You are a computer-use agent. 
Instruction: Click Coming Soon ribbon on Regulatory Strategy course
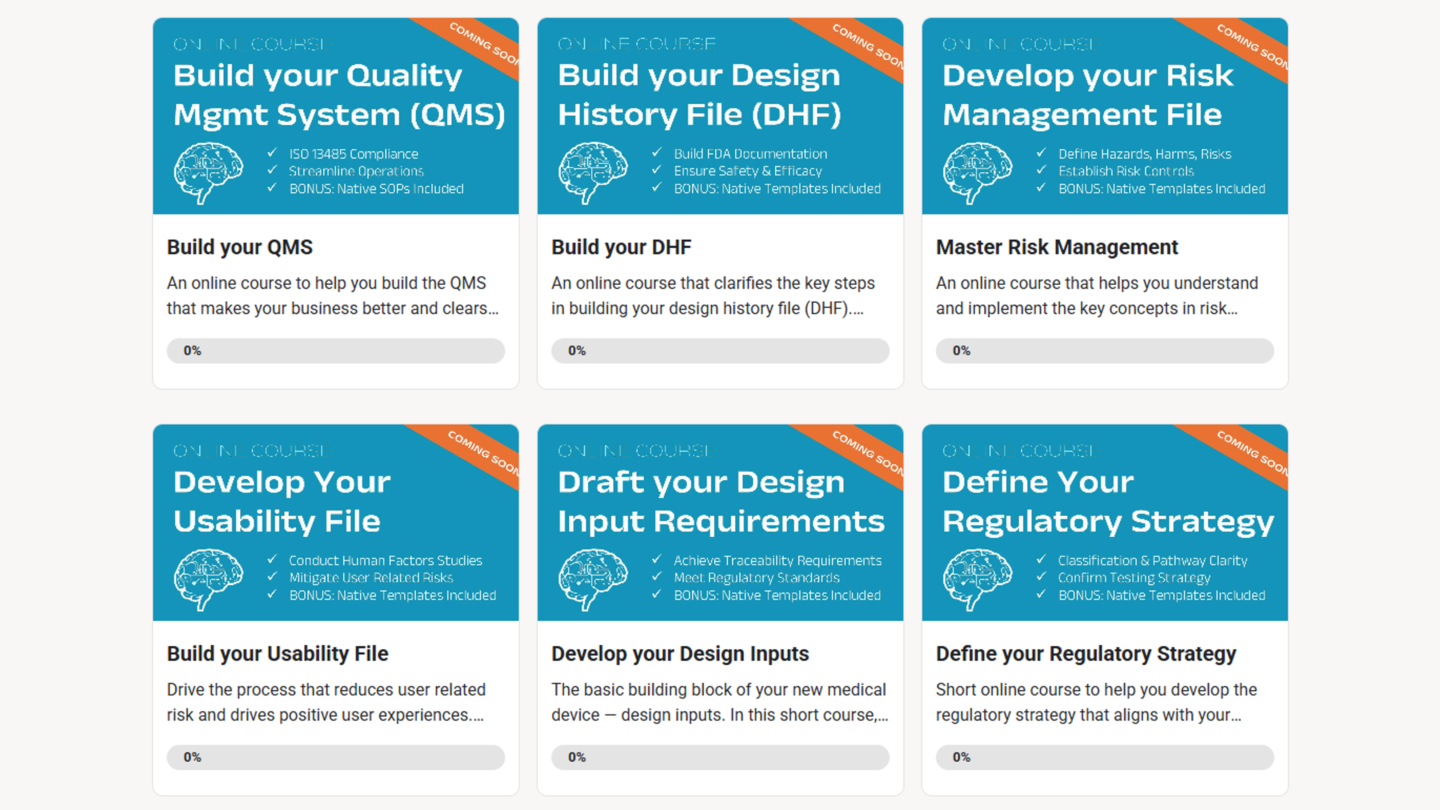click(1252, 452)
